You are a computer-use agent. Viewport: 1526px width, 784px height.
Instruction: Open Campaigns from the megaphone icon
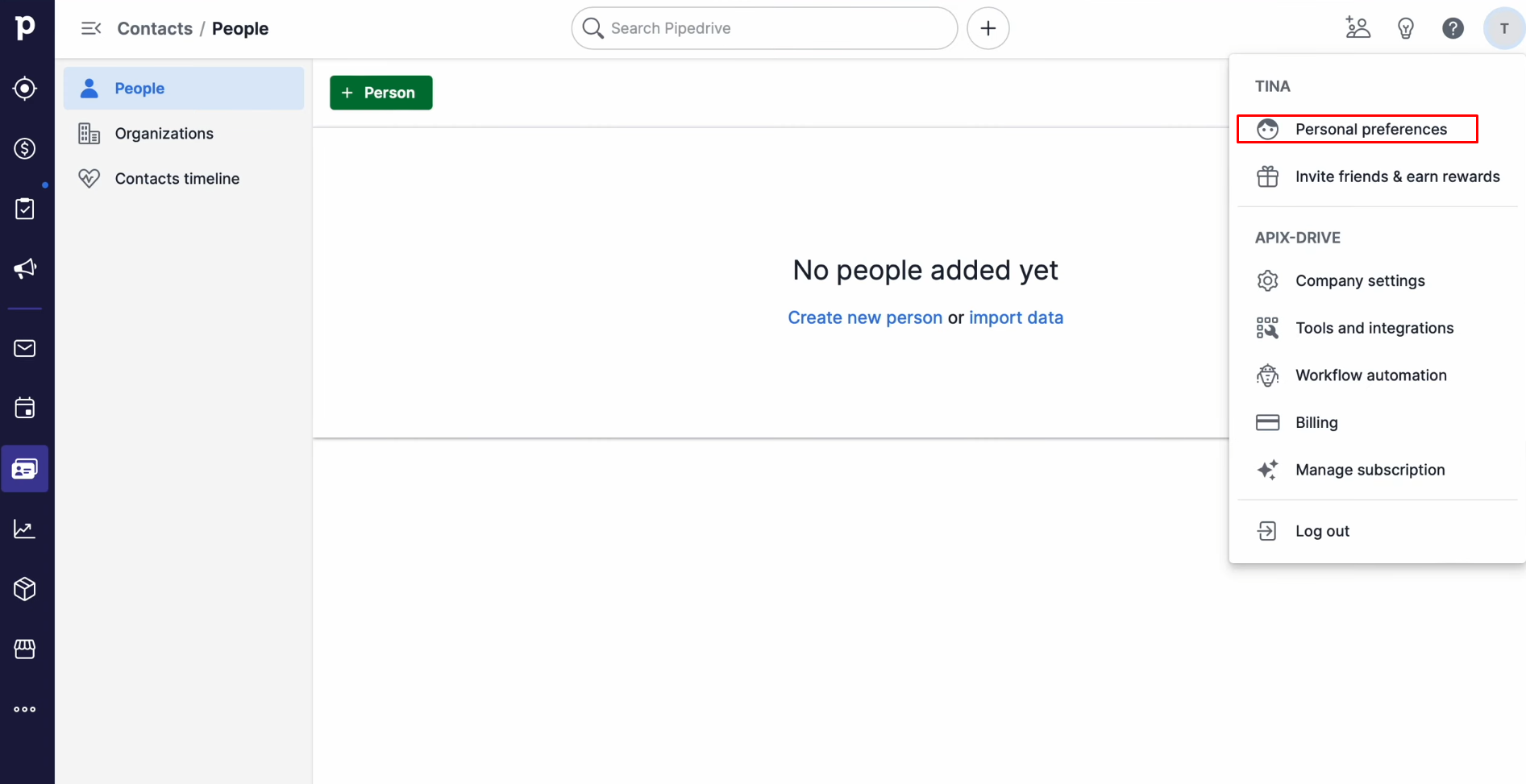point(25,268)
